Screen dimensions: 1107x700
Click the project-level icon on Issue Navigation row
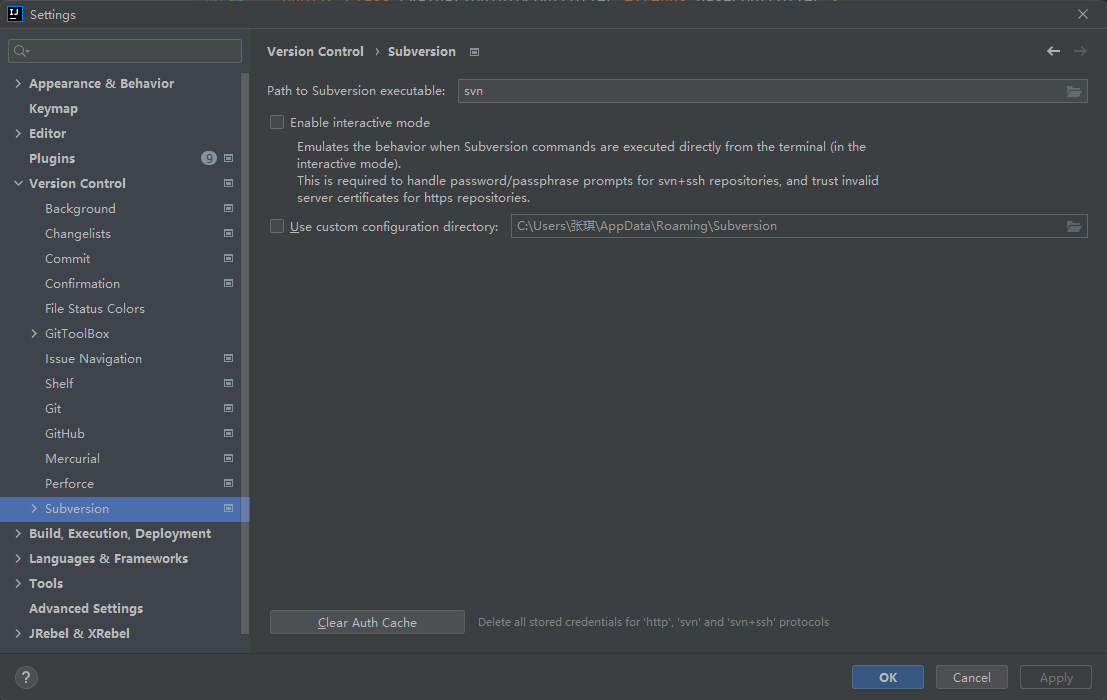[228, 358]
